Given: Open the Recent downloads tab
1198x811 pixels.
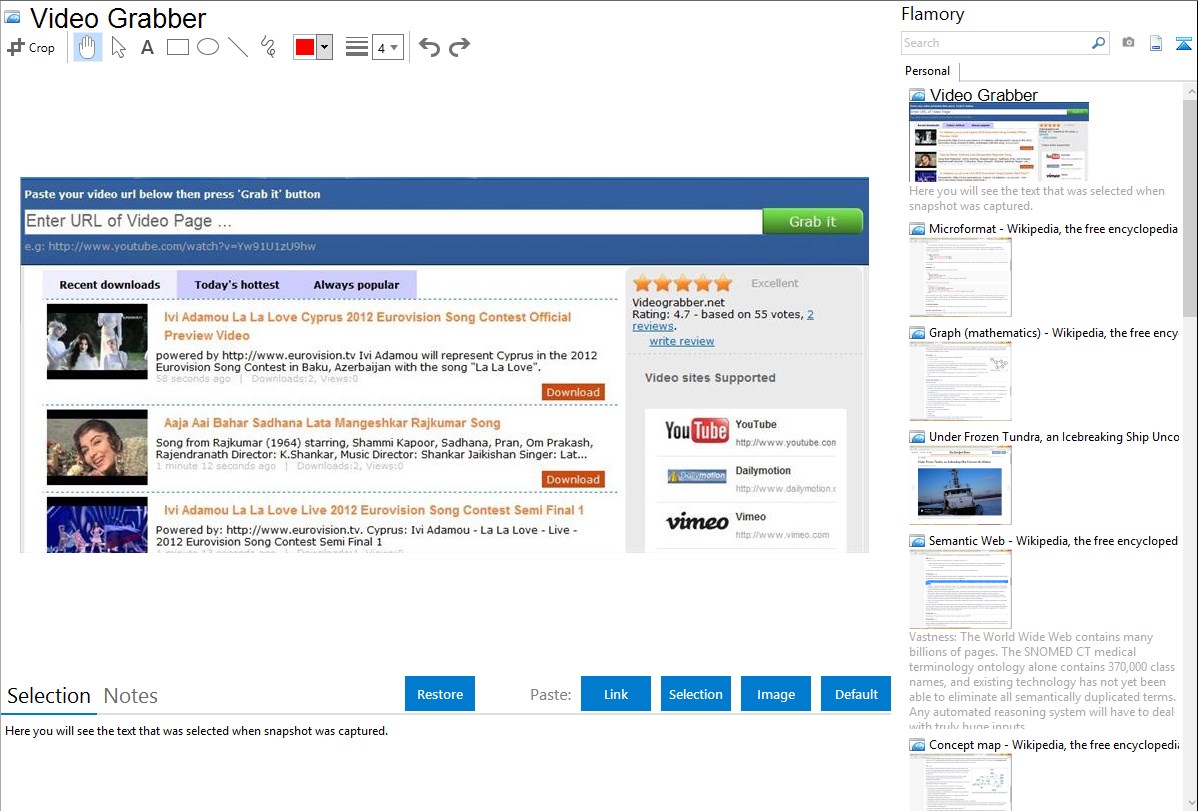Looking at the screenshot, I should [110, 284].
